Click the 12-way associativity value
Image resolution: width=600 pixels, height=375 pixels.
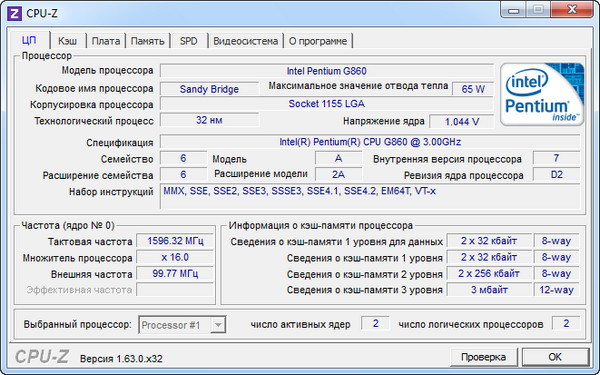[x=556, y=290]
